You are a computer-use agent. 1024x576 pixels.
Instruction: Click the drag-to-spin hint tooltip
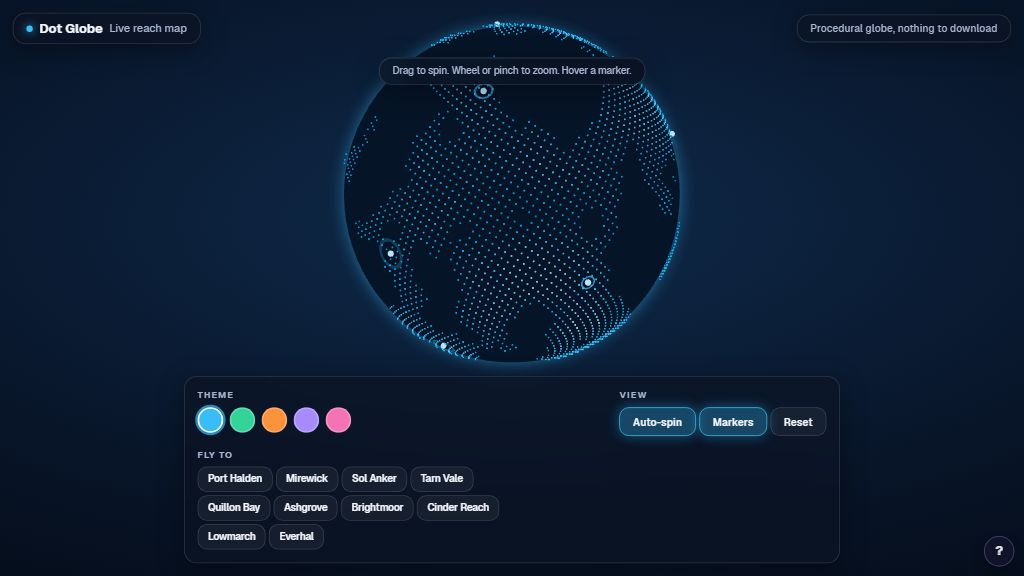click(x=511, y=71)
